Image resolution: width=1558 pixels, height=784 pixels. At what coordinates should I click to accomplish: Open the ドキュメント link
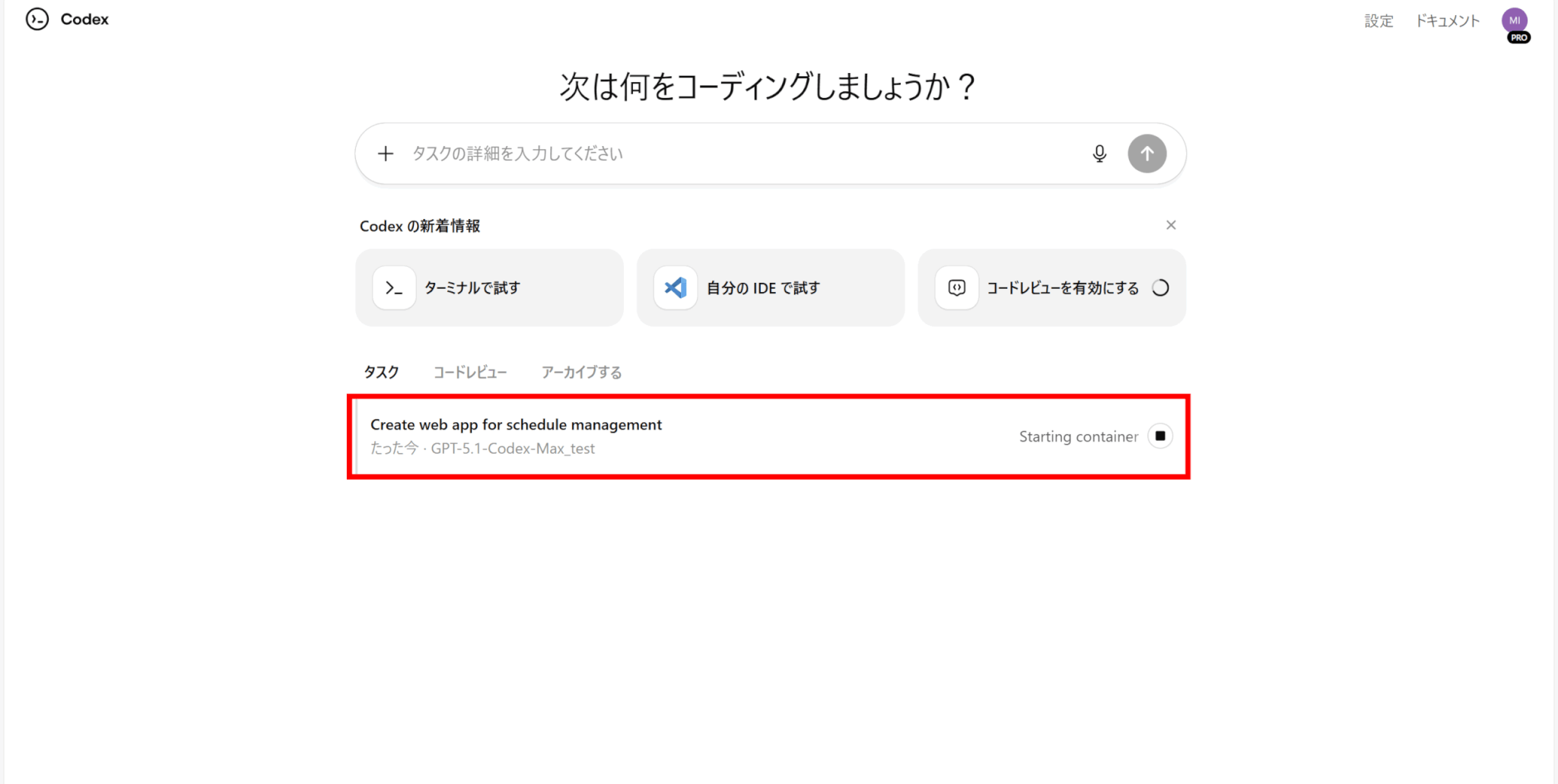[x=1447, y=21]
